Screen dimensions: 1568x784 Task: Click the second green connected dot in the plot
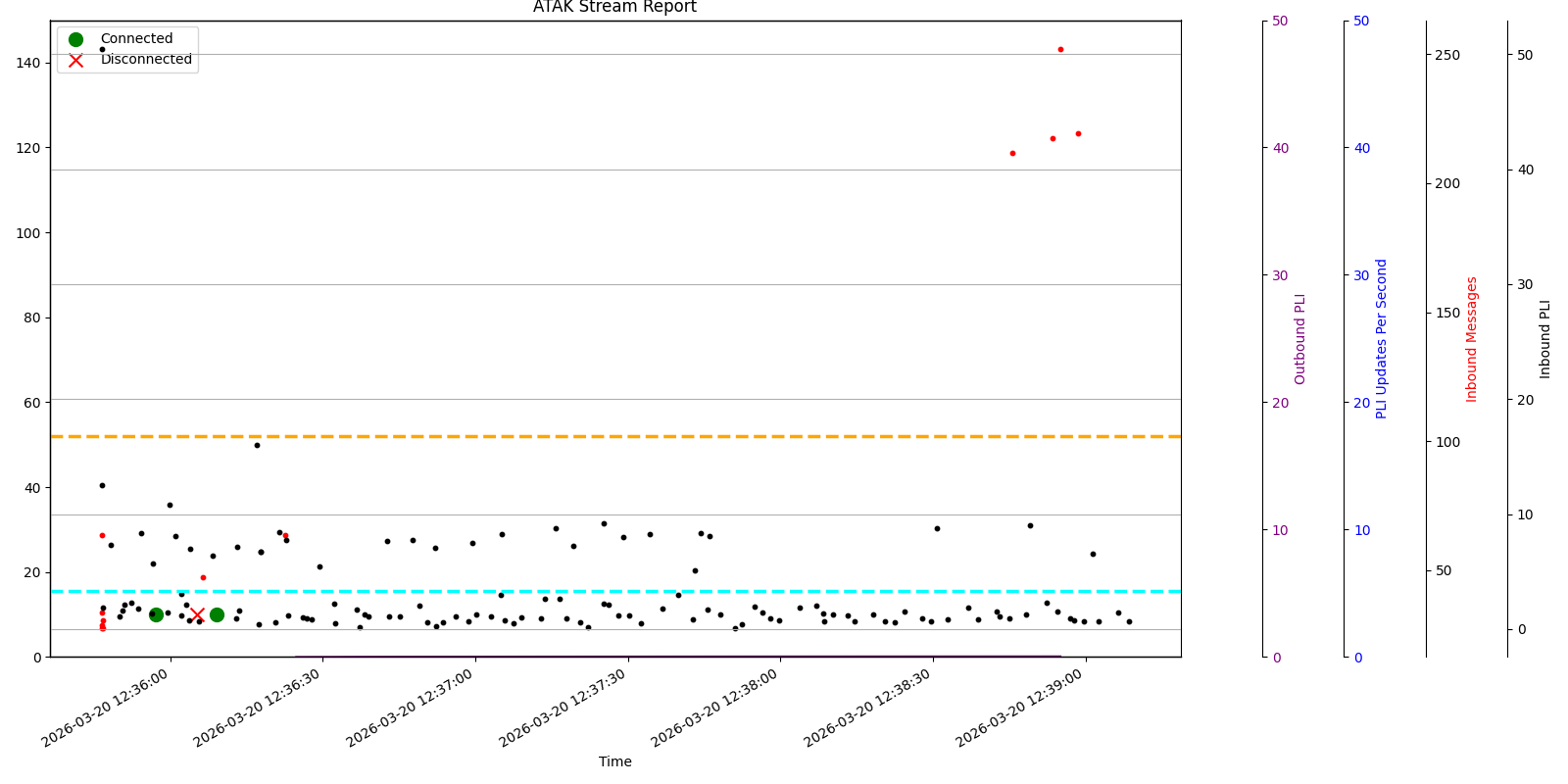point(217,614)
